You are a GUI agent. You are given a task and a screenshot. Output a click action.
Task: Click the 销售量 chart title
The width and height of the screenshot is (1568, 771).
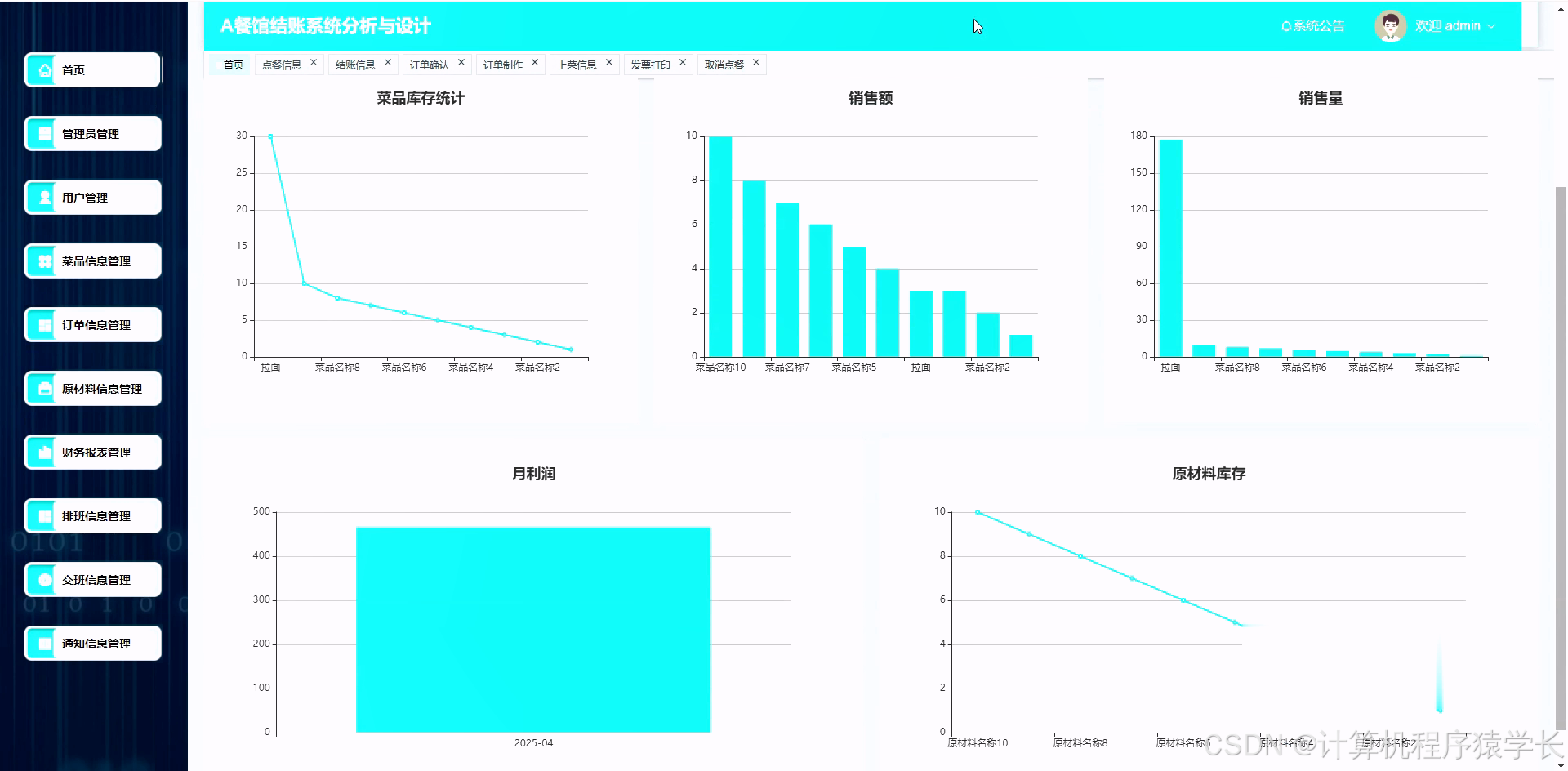coord(1321,98)
